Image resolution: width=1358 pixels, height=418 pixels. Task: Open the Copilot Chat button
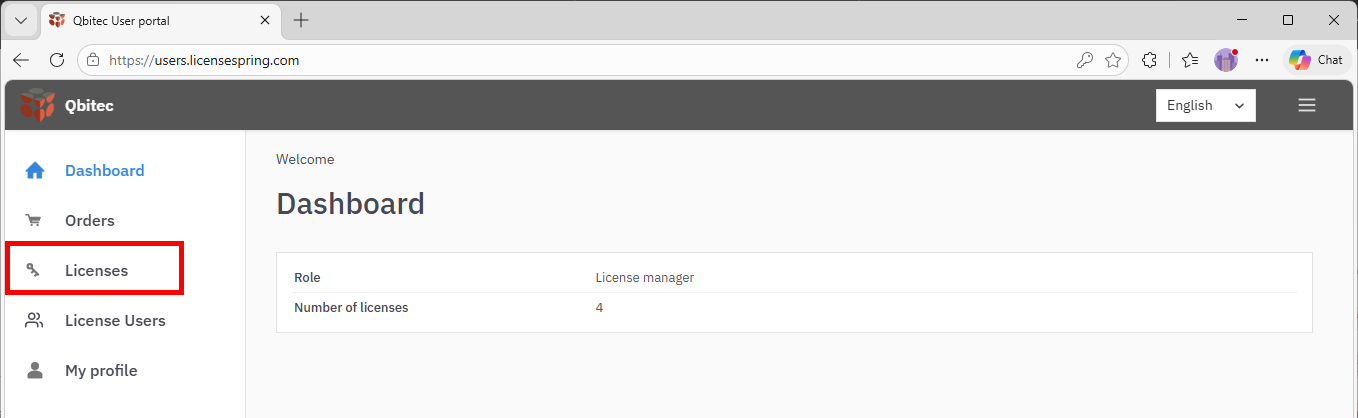tap(1316, 60)
